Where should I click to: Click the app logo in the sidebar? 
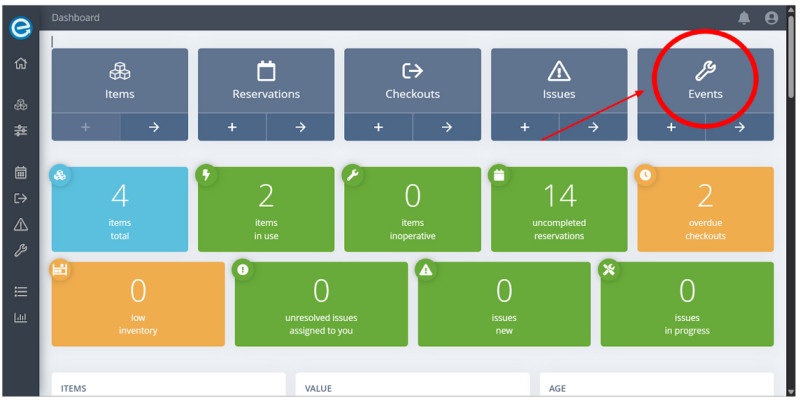tap(20, 28)
